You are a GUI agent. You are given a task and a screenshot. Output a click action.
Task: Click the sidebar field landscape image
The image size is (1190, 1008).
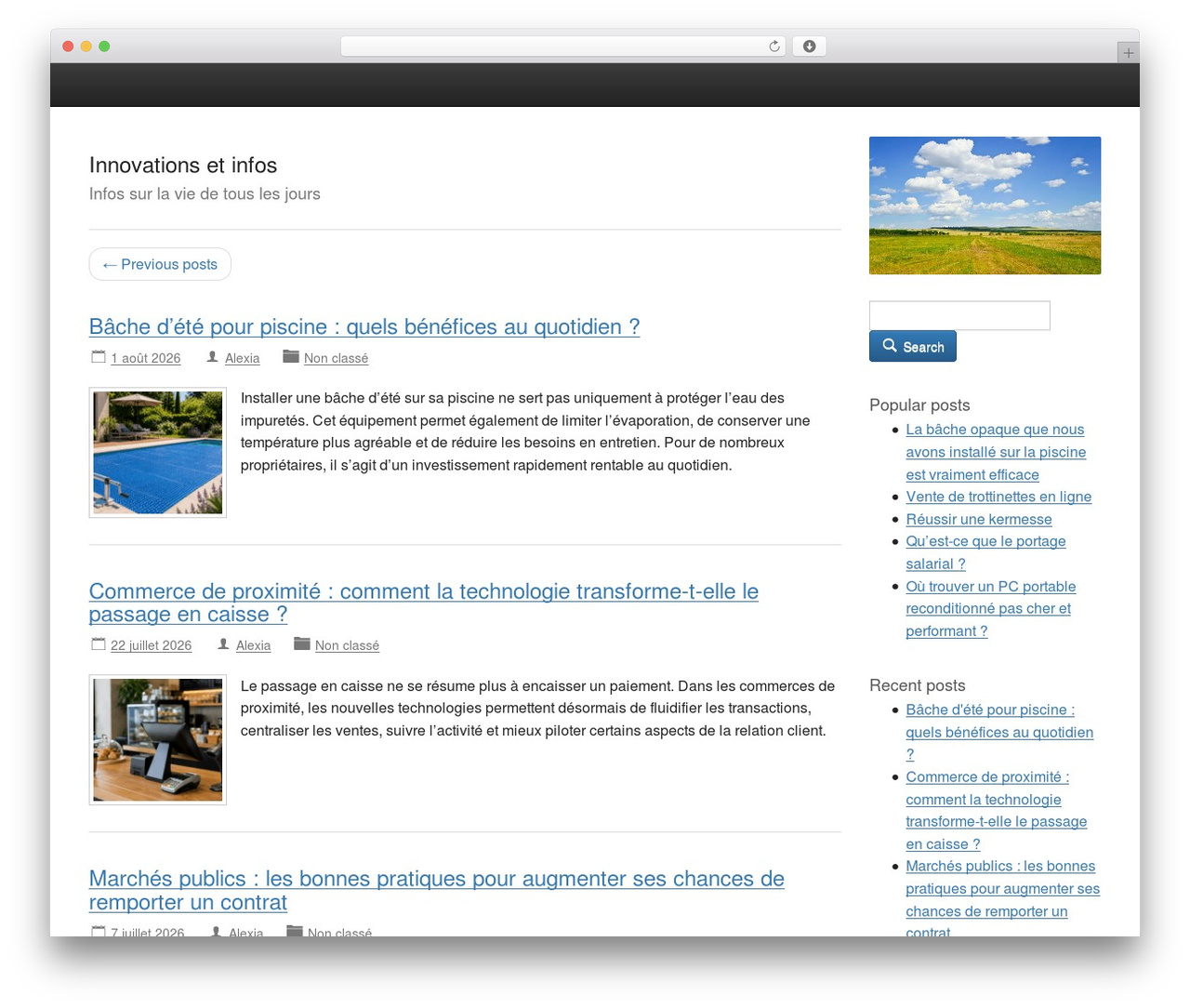tap(985, 206)
